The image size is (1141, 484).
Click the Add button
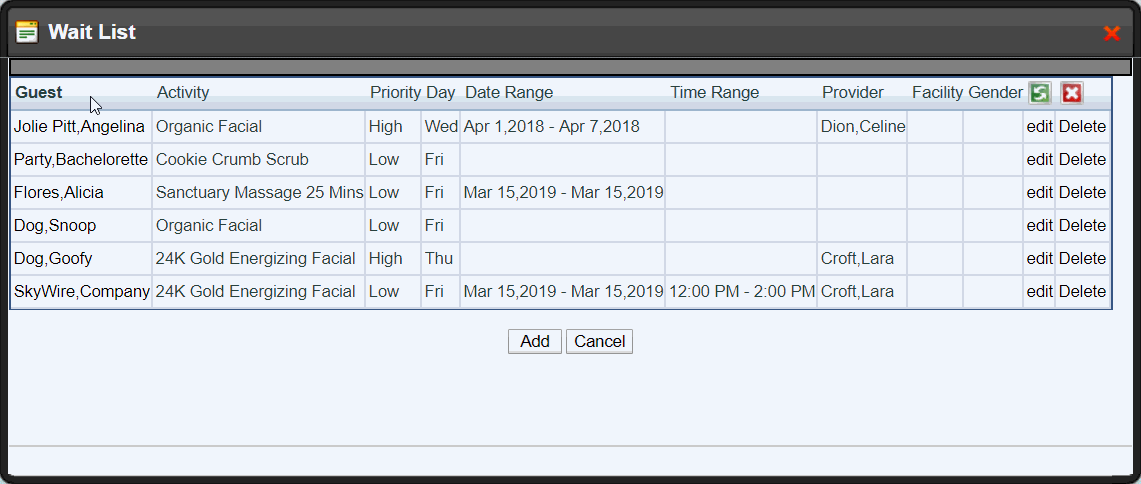[535, 341]
